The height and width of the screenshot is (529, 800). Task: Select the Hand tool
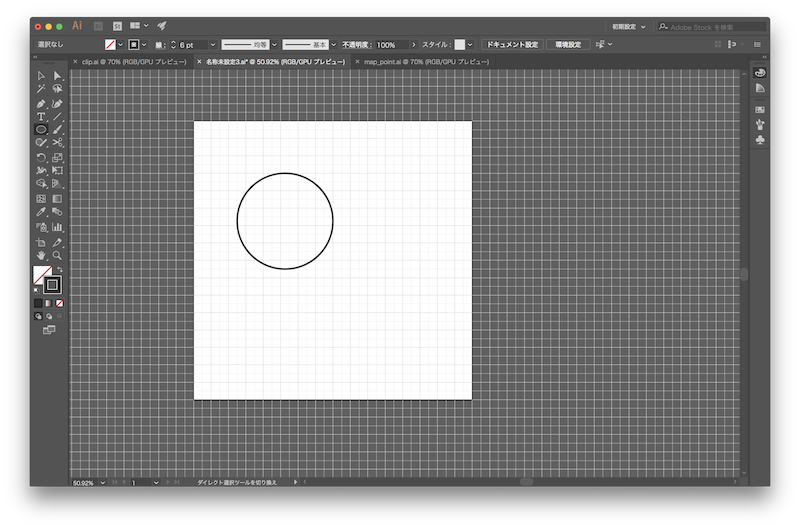41,255
